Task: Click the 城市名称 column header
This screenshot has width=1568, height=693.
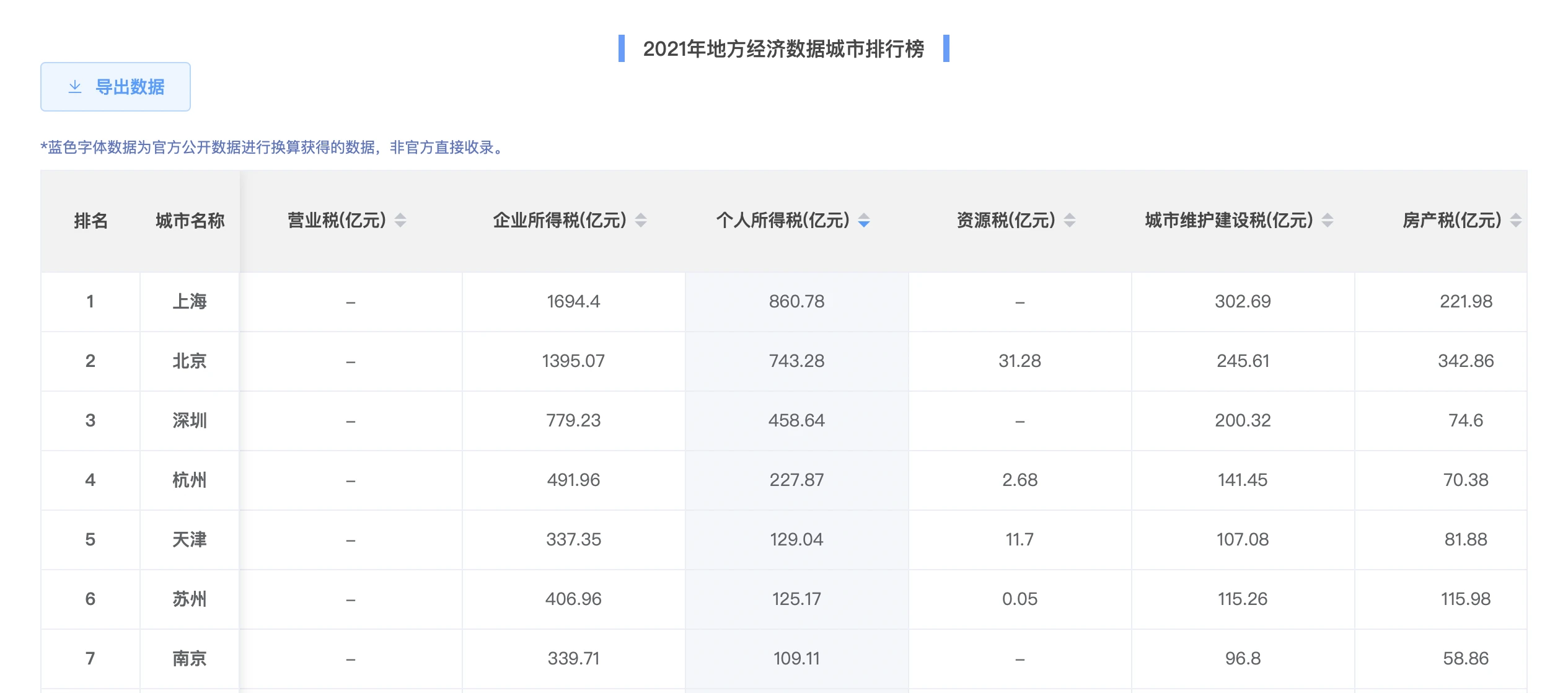Action: click(x=190, y=221)
